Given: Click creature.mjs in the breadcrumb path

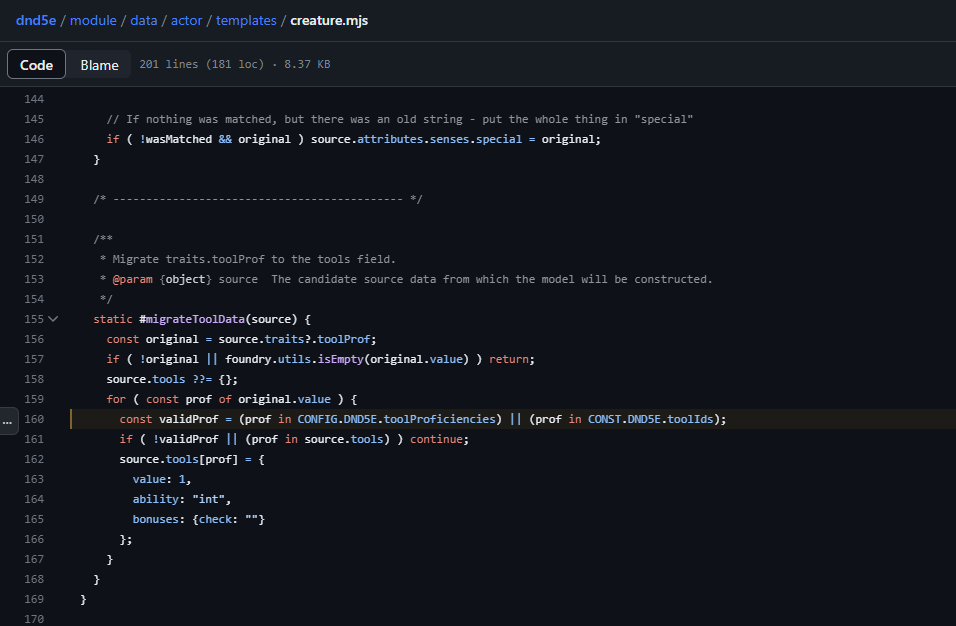Looking at the screenshot, I should tap(327, 20).
